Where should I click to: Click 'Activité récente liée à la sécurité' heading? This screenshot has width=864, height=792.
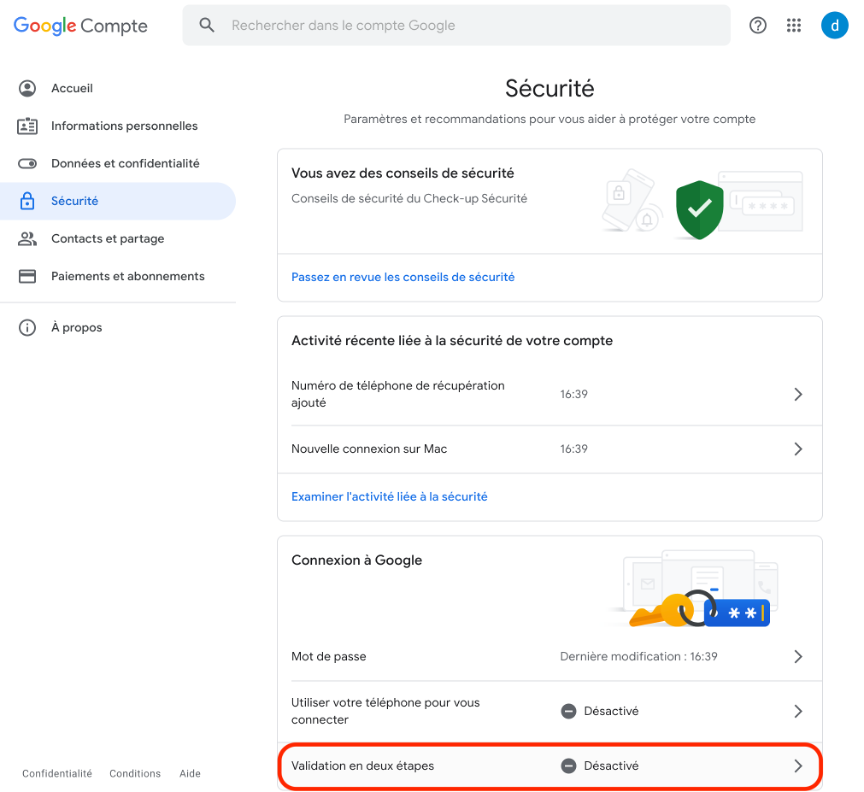pos(452,341)
